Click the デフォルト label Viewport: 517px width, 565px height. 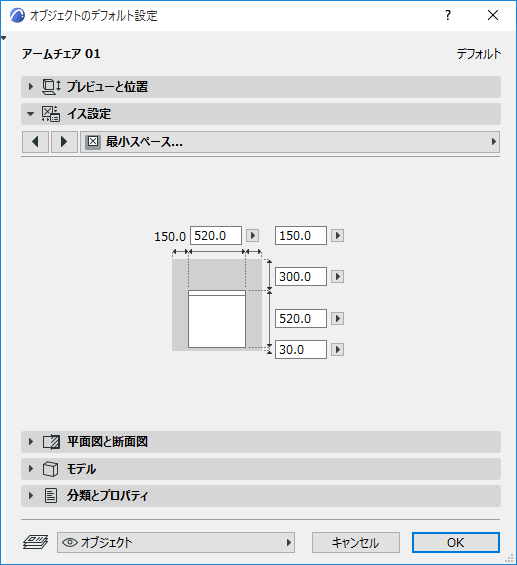click(478, 54)
